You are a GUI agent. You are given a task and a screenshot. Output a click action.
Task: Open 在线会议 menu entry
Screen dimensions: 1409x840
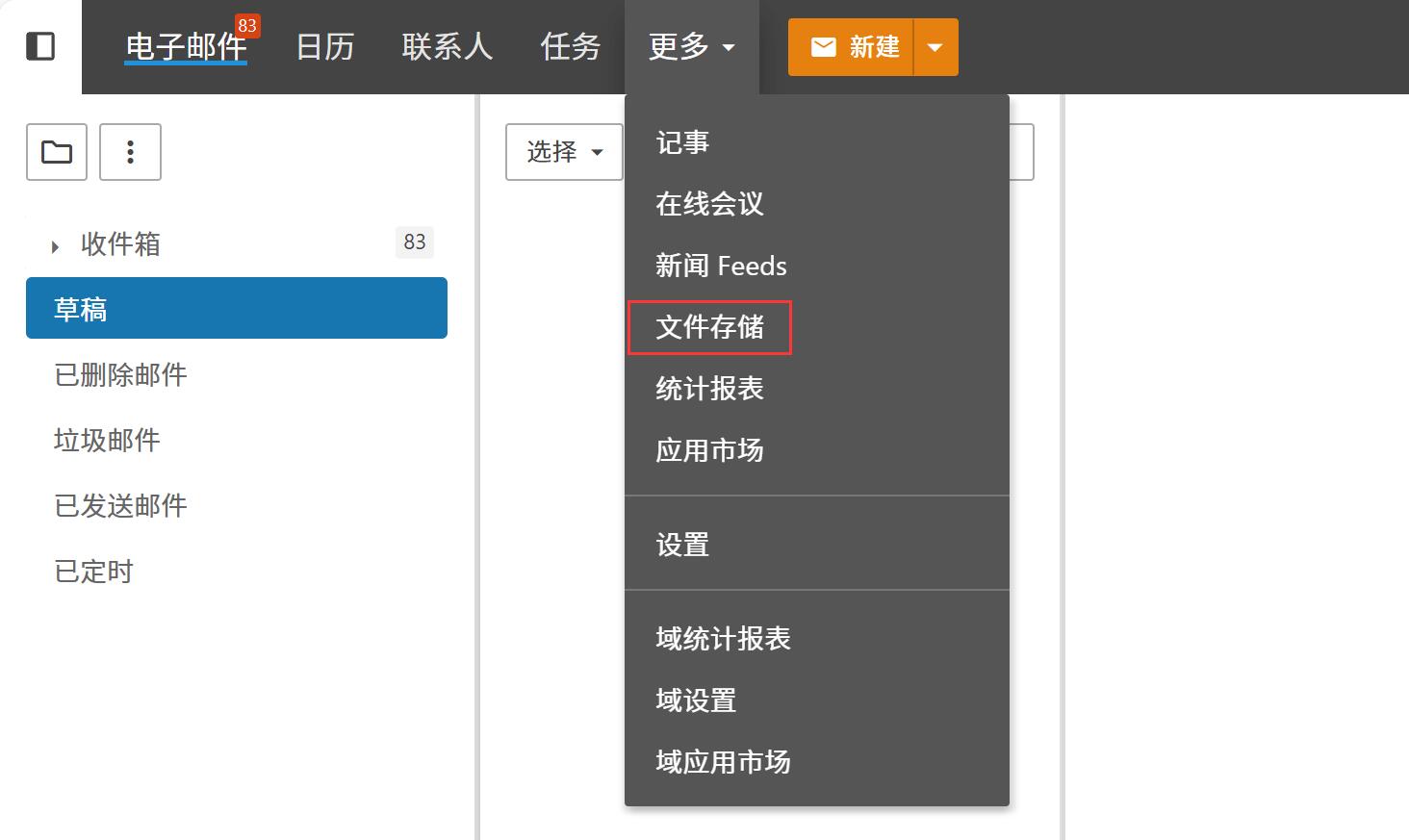(x=709, y=204)
